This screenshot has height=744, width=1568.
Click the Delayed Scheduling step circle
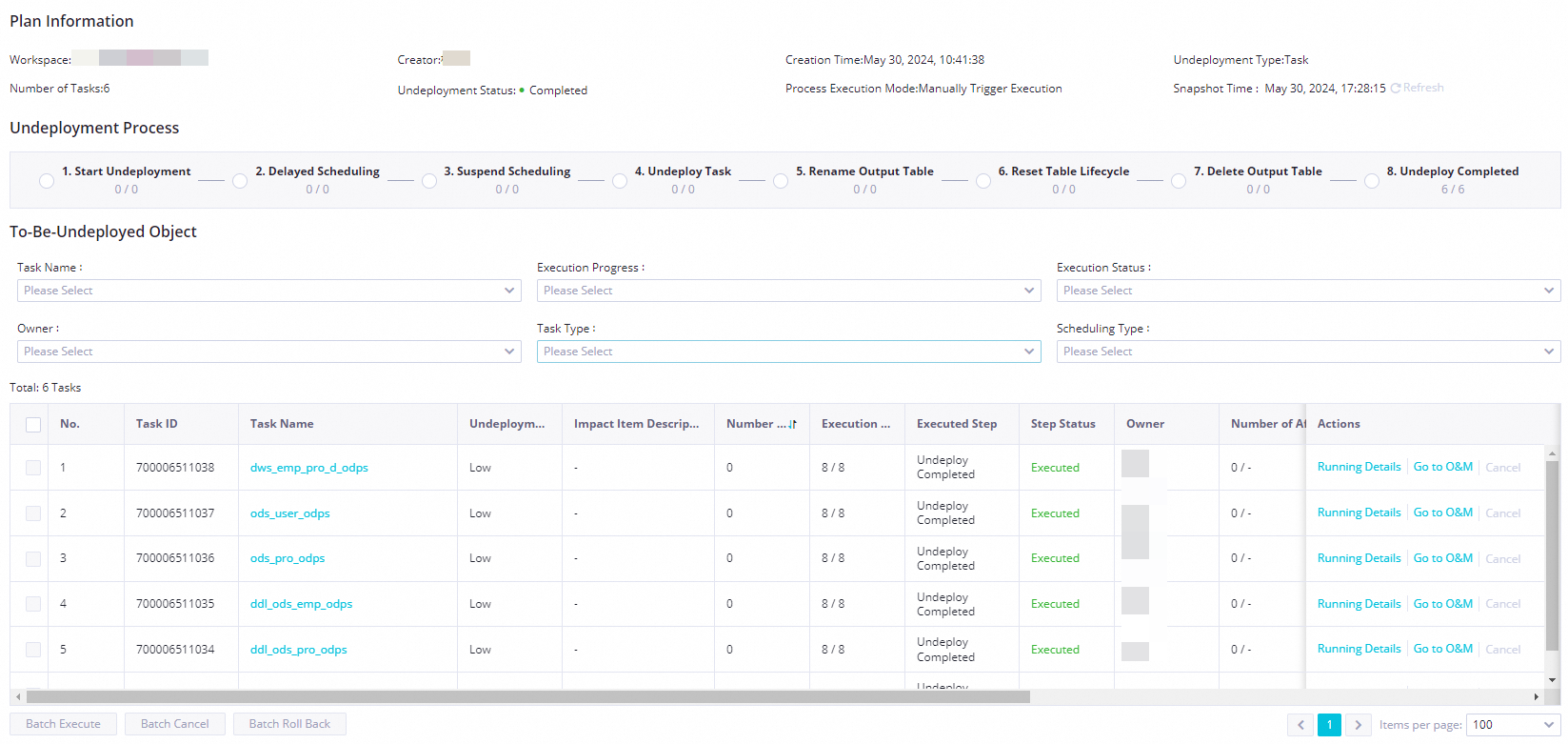240,181
